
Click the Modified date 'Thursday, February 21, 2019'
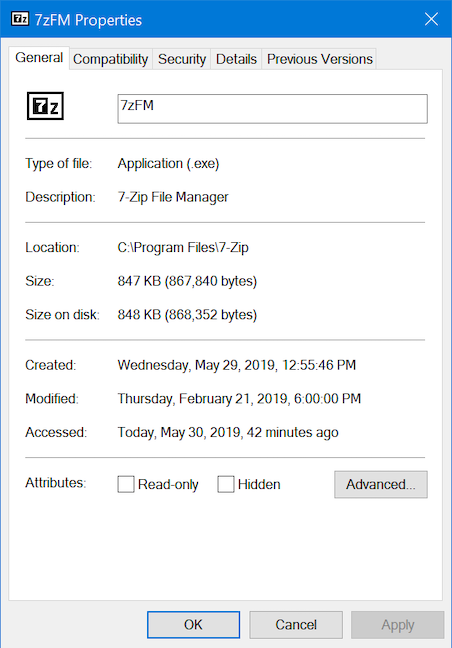click(202, 398)
